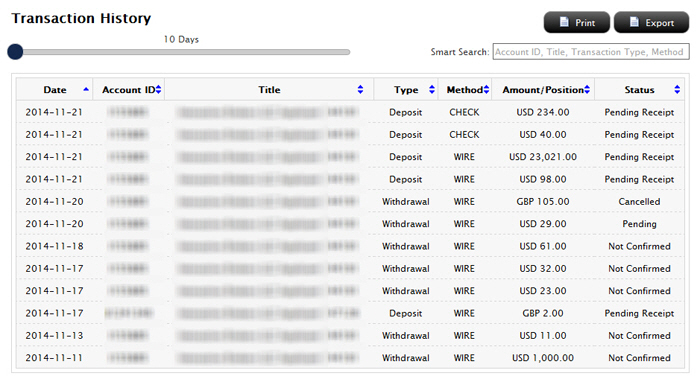The width and height of the screenshot is (700, 376).
Task: Select the Date column header
Action: (54, 89)
